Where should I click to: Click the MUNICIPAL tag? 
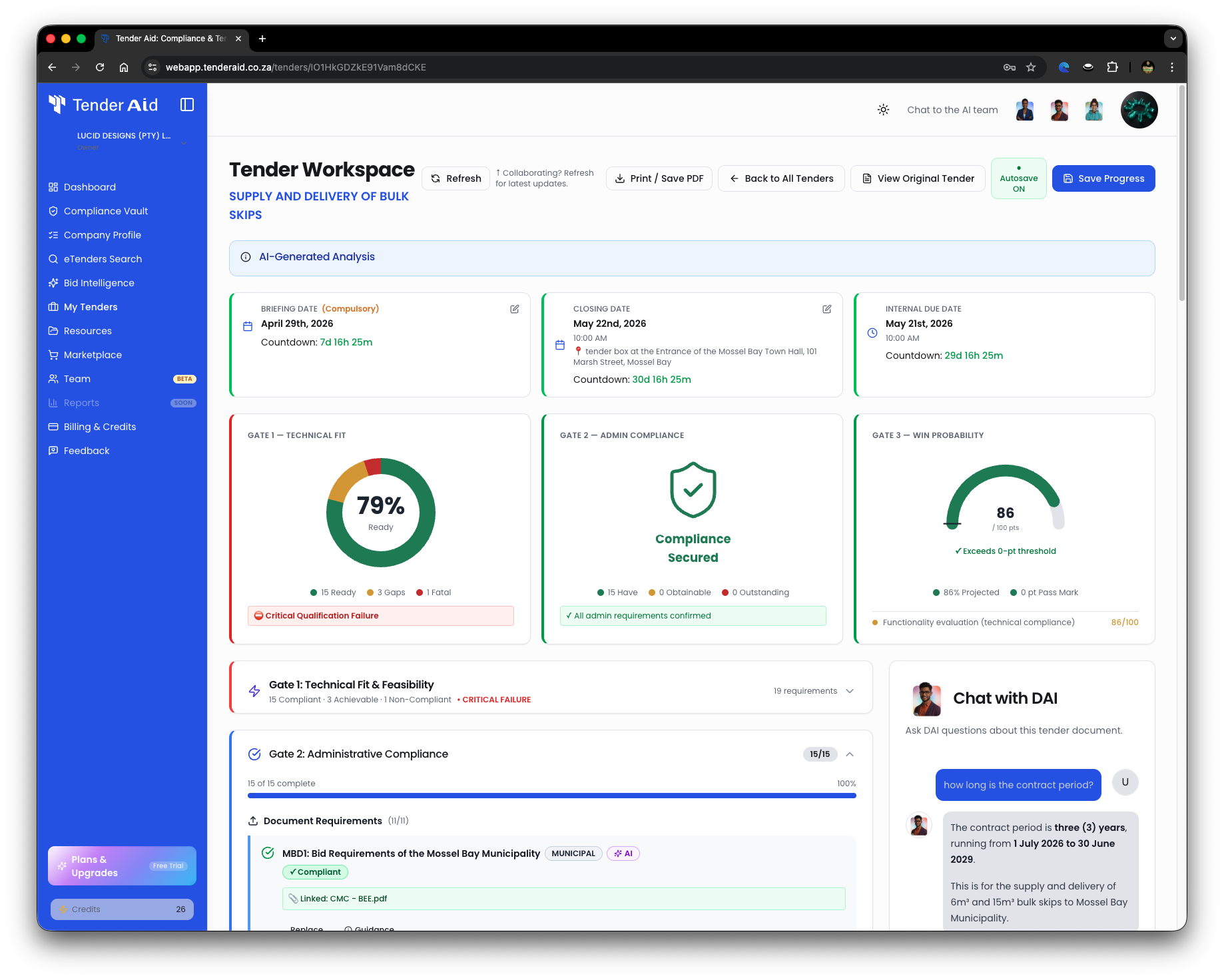click(x=573, y=854)
